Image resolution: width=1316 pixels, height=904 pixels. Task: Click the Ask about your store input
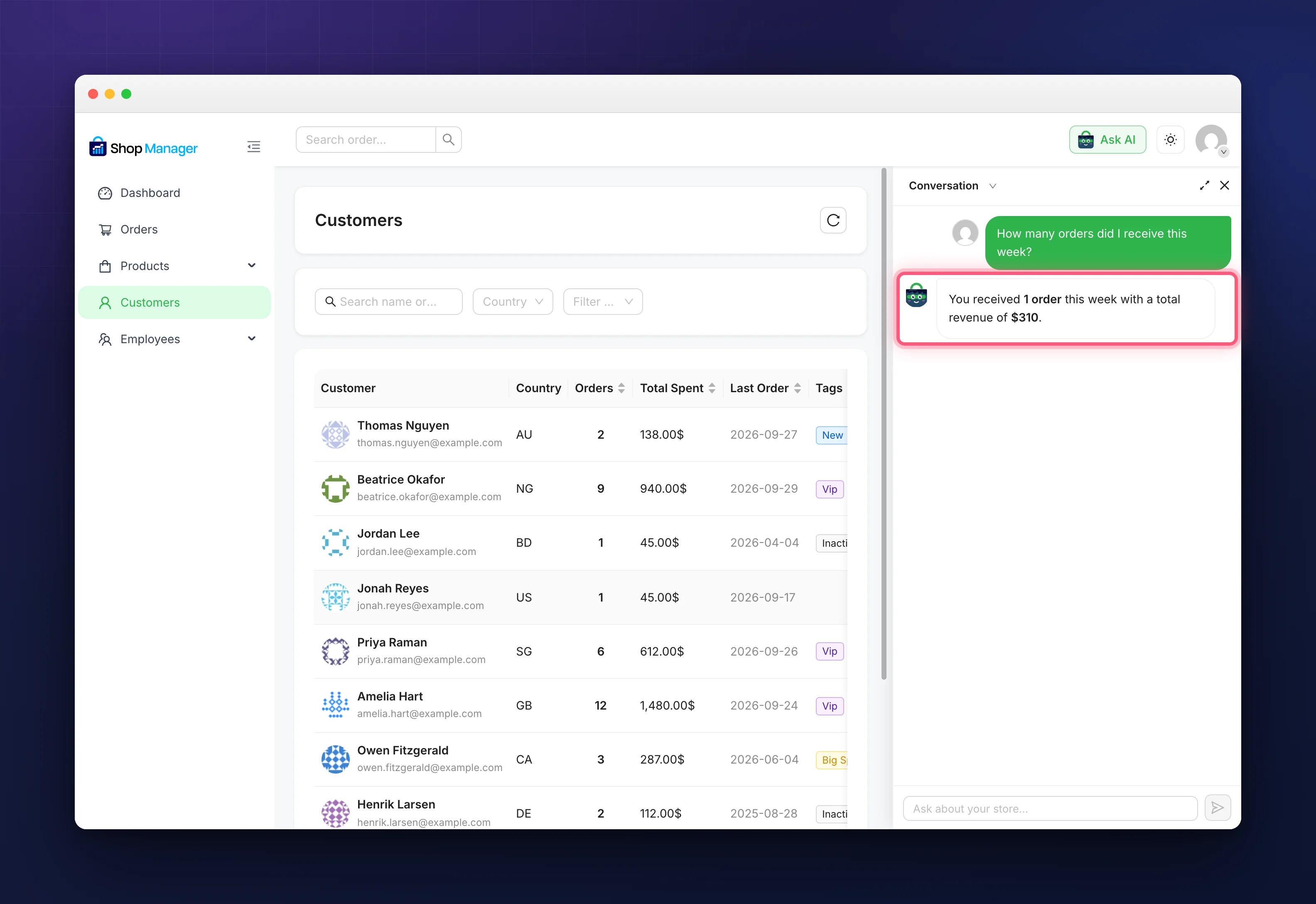coord(1050,808)
